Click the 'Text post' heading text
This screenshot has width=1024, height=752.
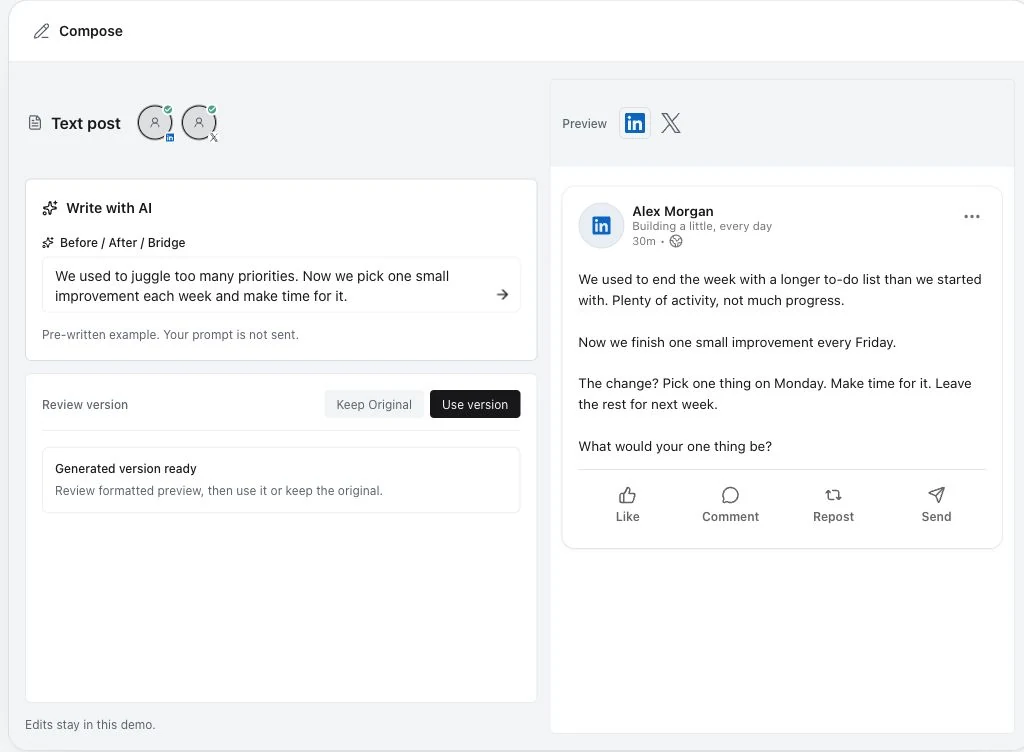[x=86, y=123]
